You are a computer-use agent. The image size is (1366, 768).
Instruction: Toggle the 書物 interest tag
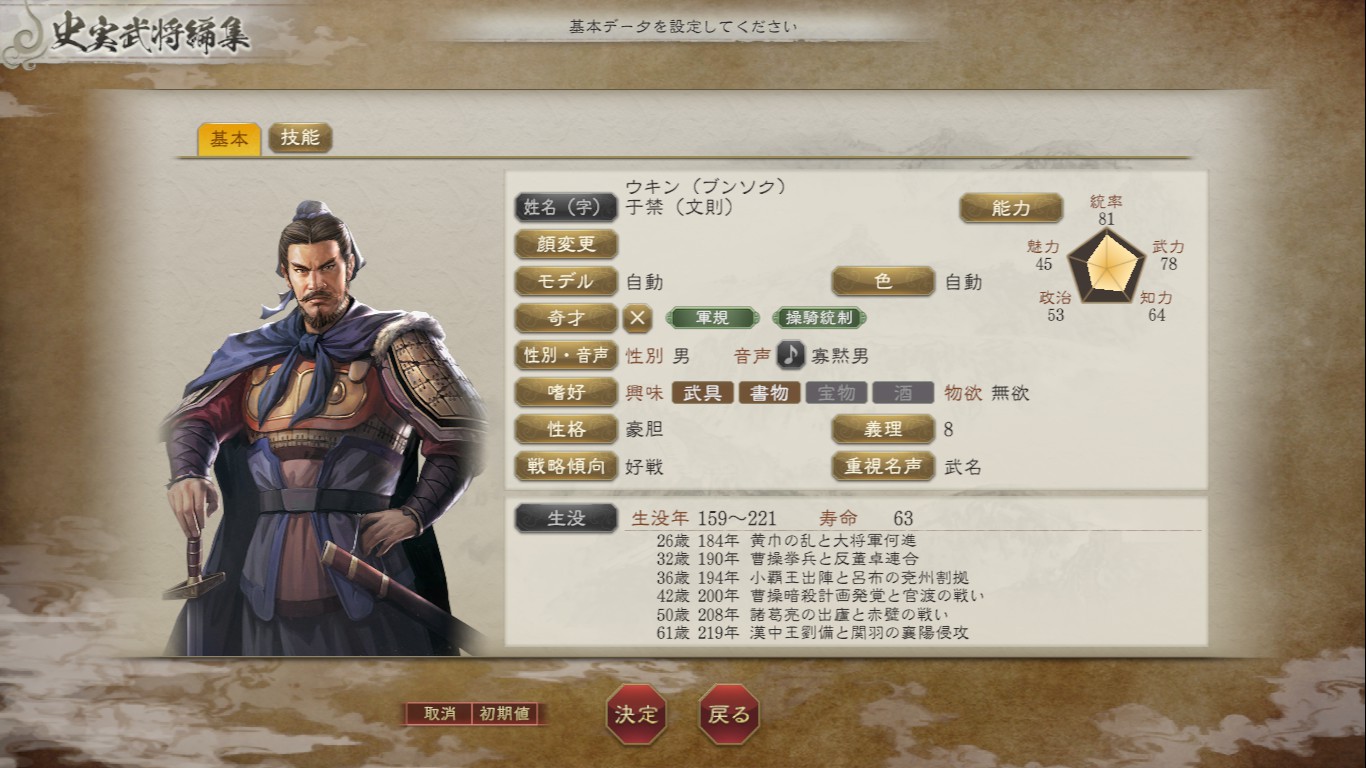pyautogui.click(x=770, y=393)
